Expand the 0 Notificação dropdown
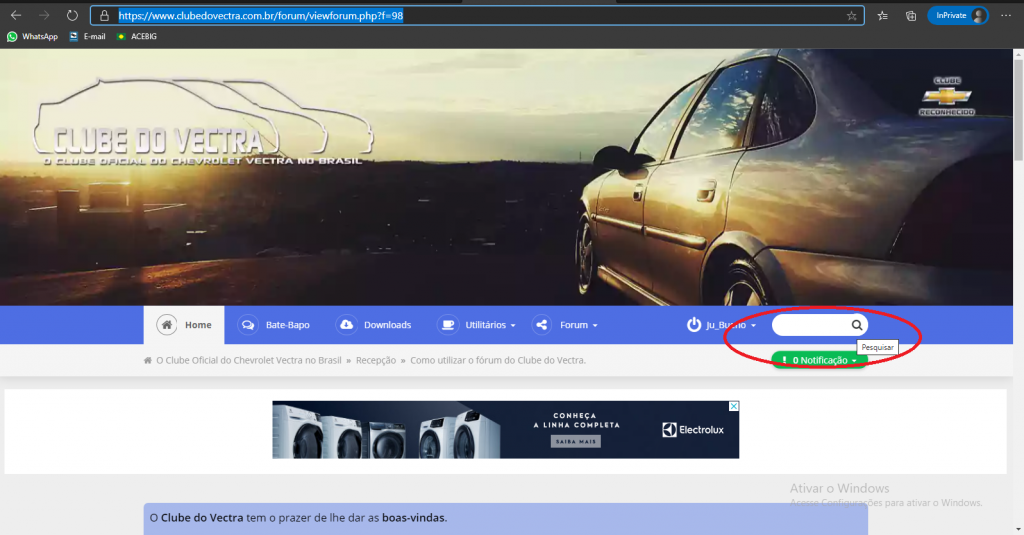 819,360
